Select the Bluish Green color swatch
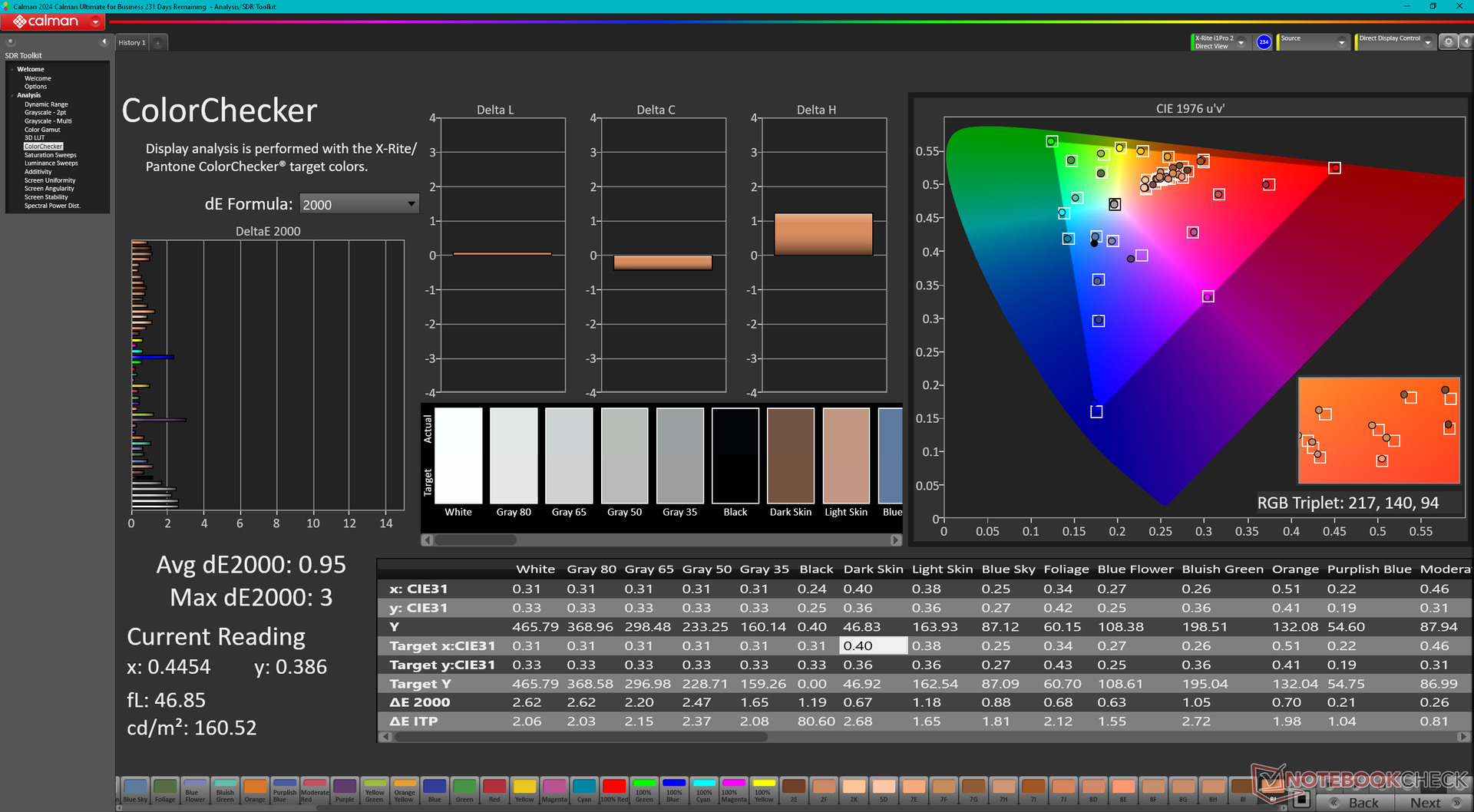The image size is (1474, 812). [225, 791]
